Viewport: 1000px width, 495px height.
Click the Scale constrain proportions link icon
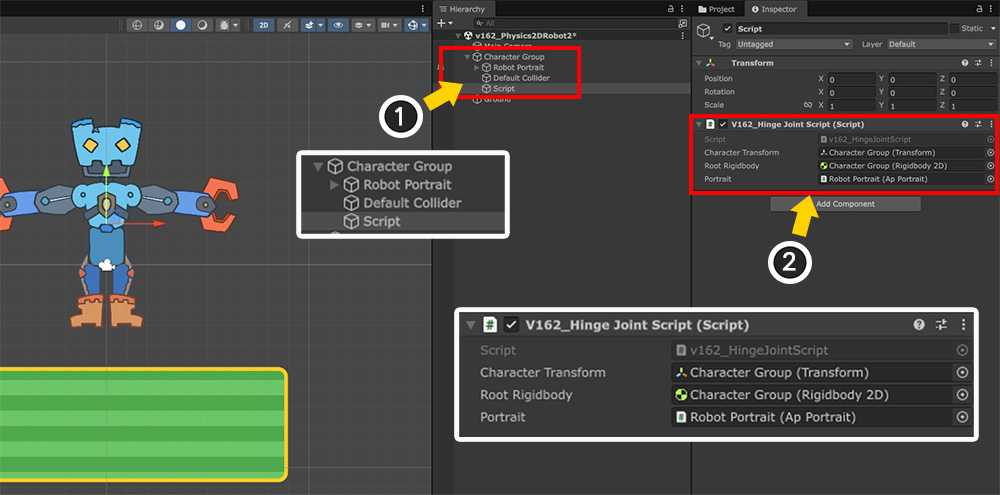click(808, 105)
